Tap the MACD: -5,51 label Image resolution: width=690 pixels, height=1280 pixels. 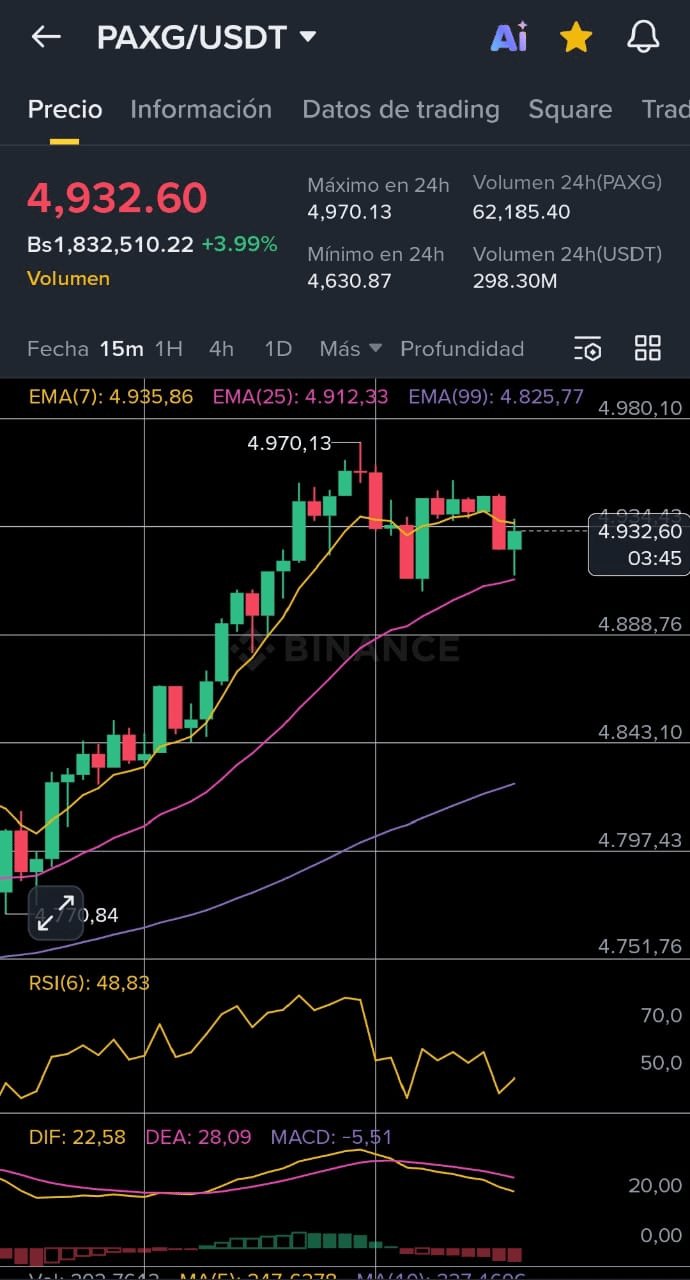331,1137
